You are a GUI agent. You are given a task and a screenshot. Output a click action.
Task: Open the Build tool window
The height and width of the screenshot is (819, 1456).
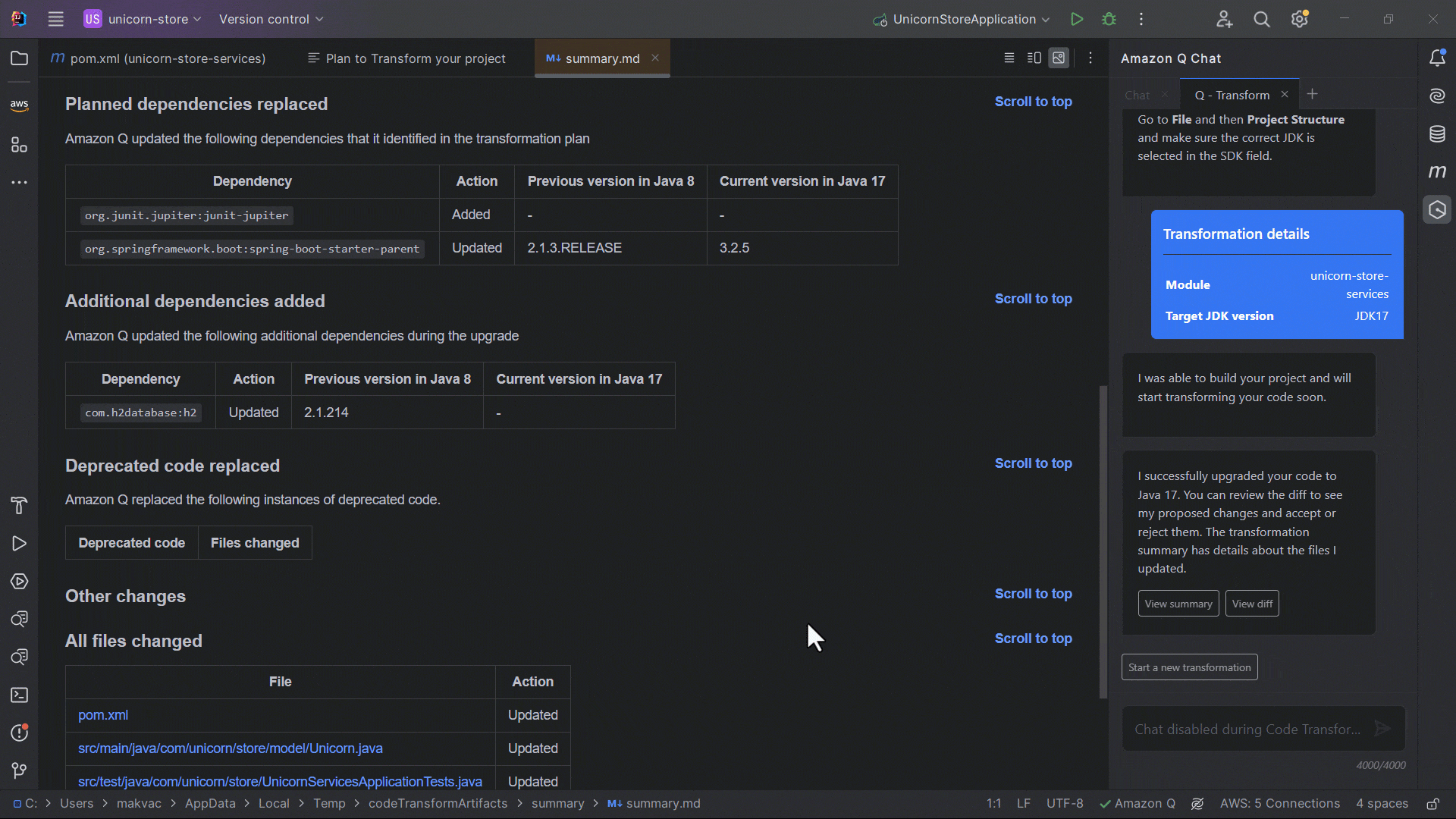[19, 506]
